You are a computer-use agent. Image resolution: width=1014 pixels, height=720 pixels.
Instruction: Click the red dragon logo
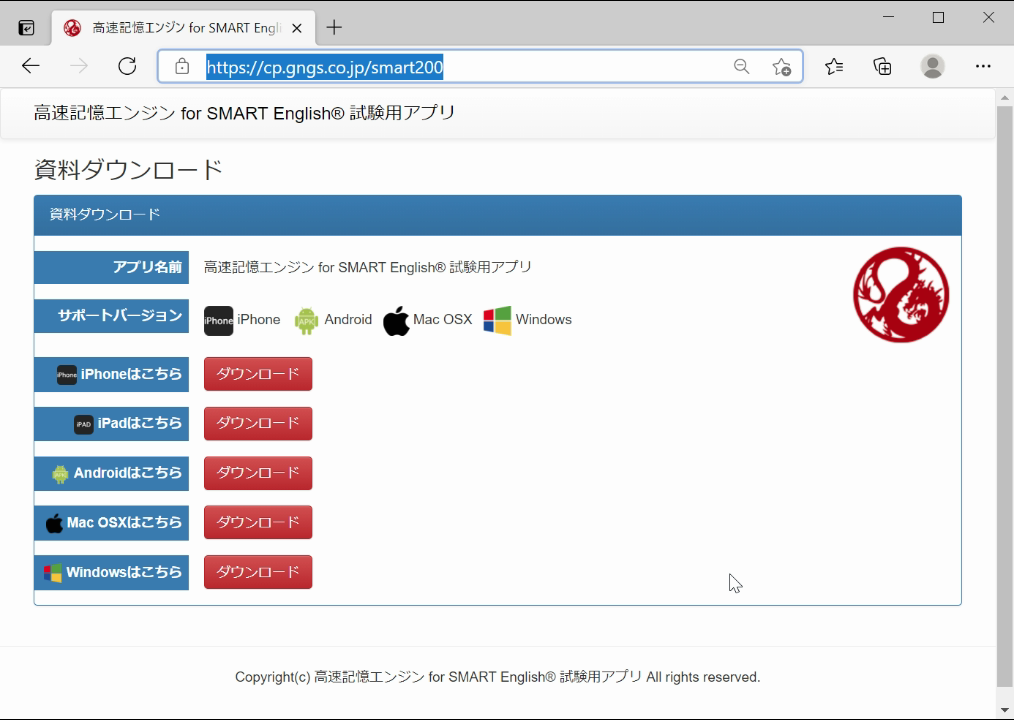[x=901, y=295]
